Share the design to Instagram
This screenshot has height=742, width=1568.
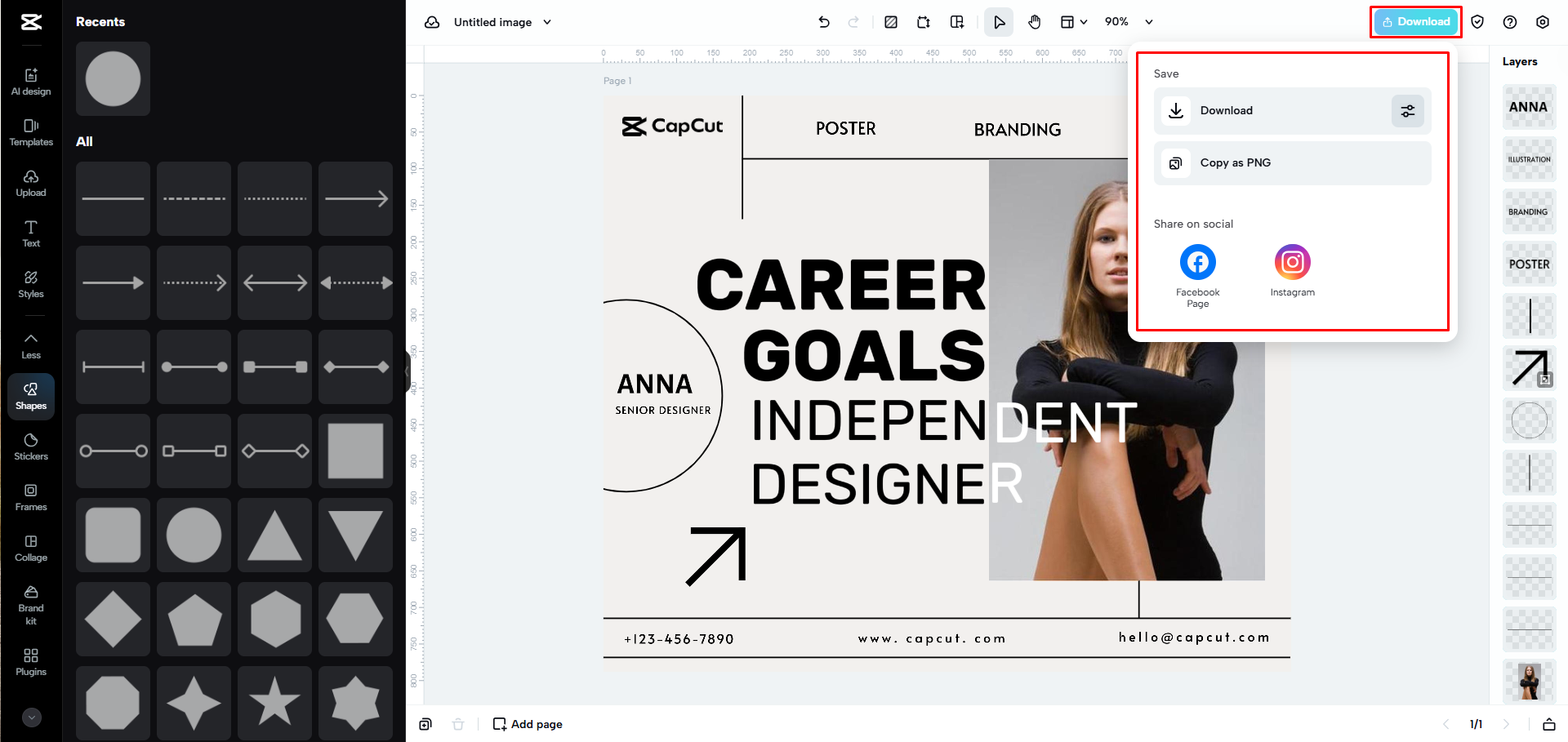coord(1292,261)
